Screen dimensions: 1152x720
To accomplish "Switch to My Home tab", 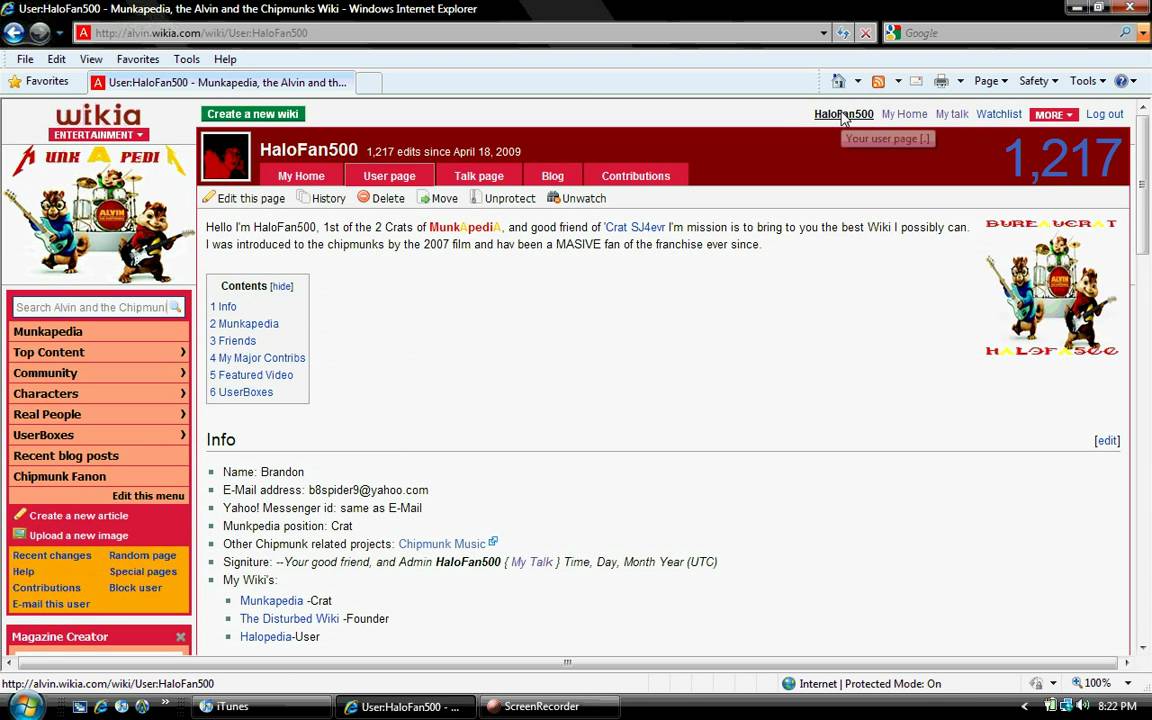I will click(301, 176).
